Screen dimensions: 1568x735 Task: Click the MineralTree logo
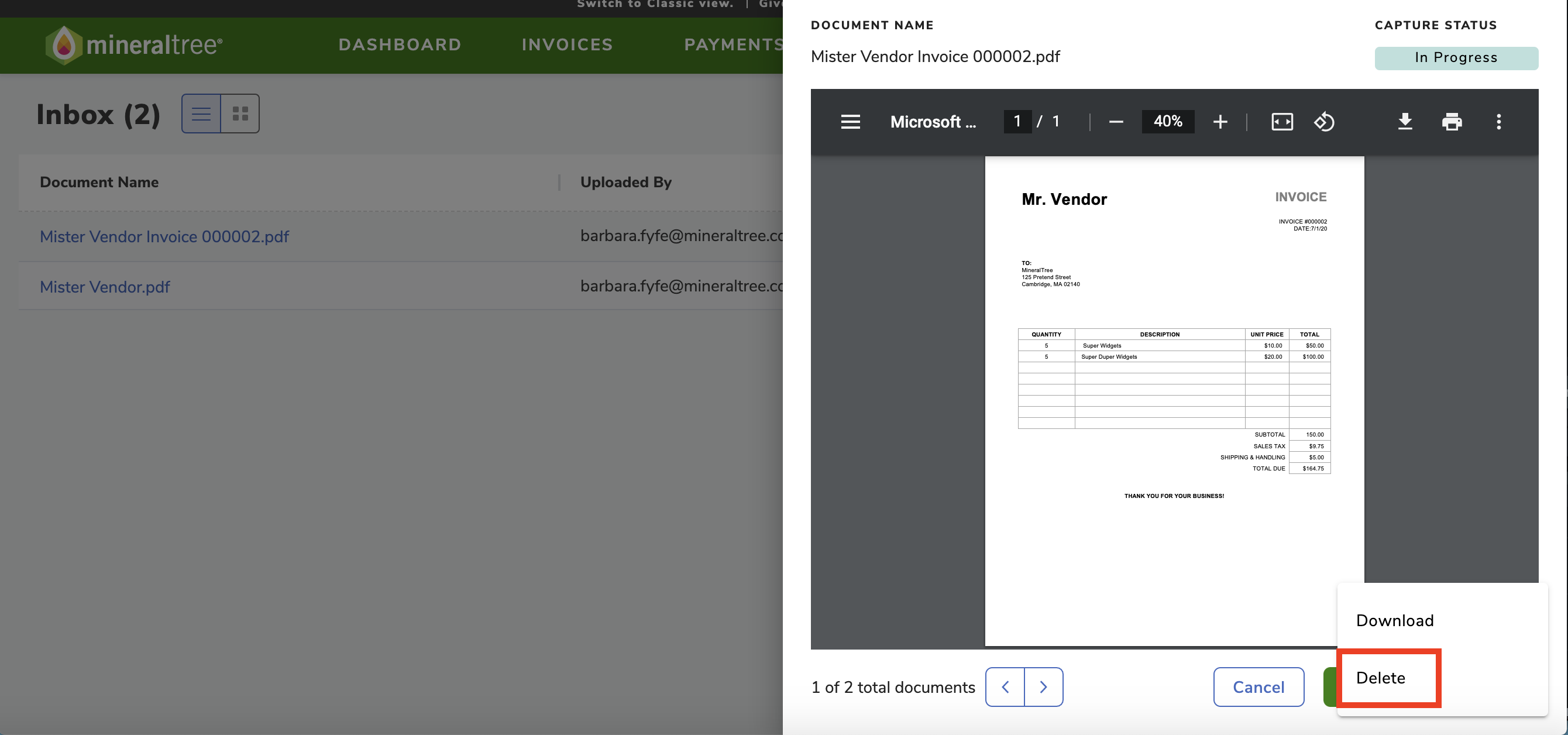coord(134,45)
